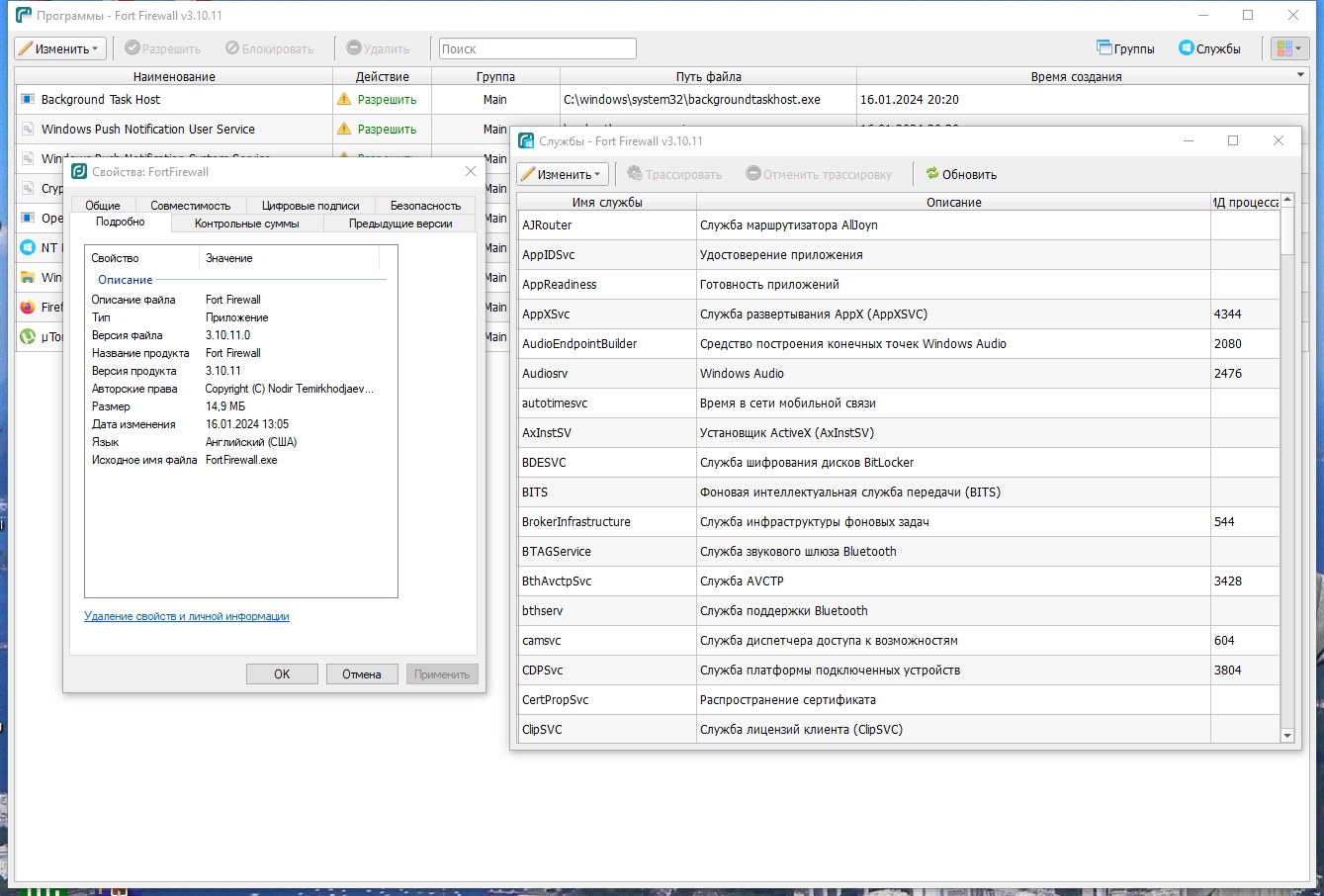
Task: Click the Отменить трассировку button
Action: click(820, 174)
